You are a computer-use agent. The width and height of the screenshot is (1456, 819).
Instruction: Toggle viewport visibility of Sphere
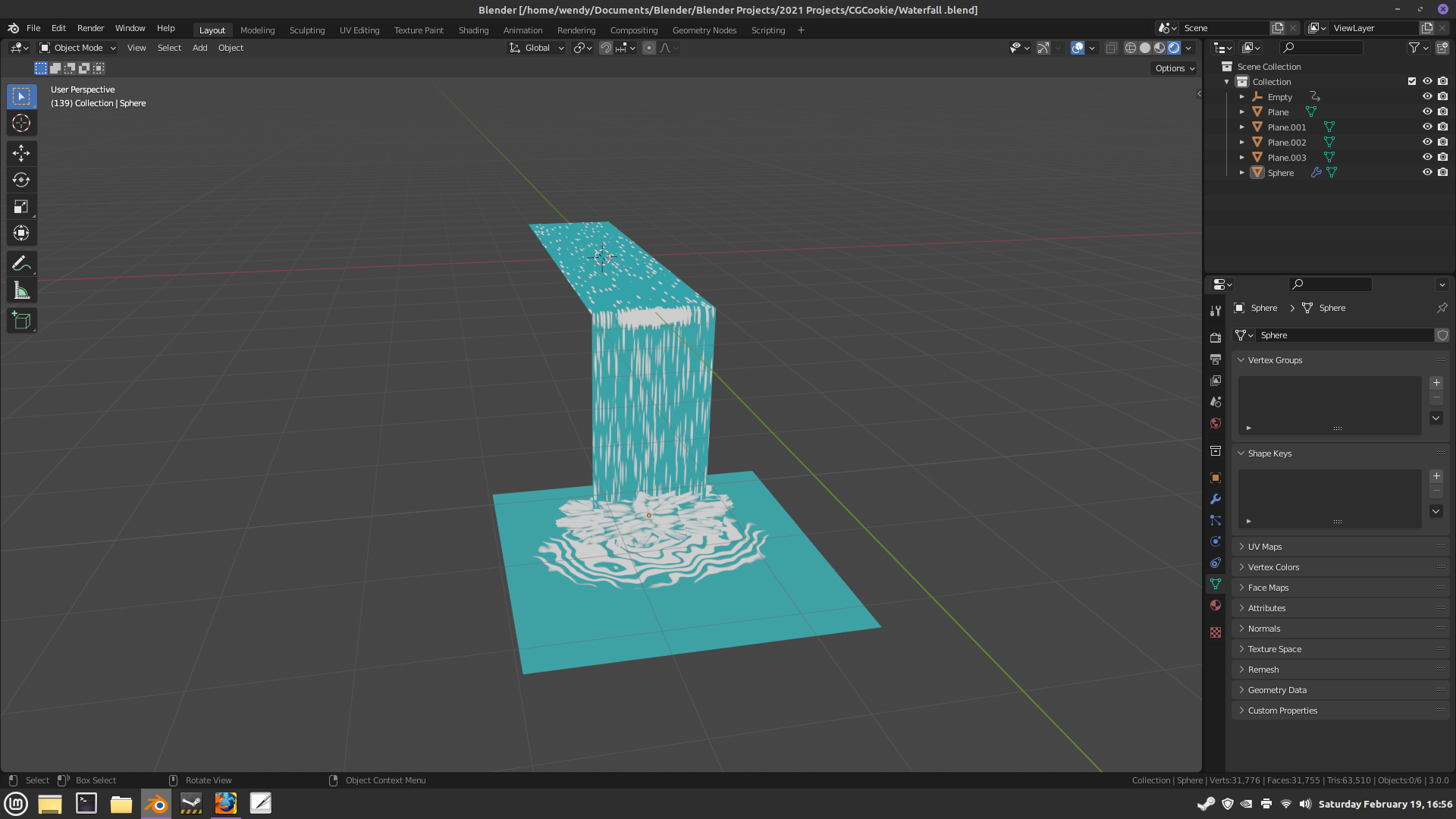[1426, 173]
